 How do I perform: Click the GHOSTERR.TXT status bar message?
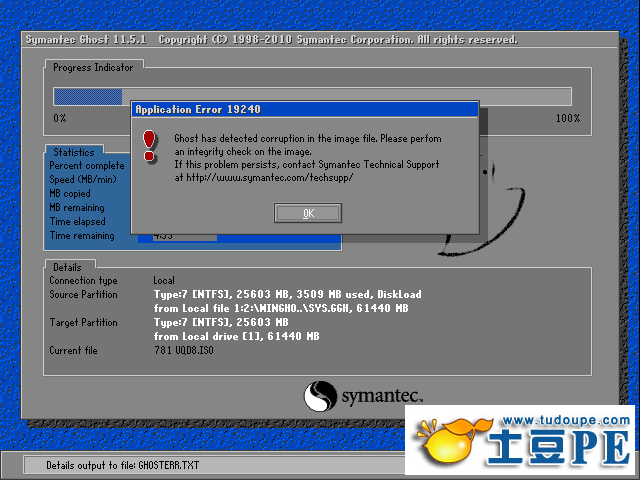(x=122, y=465)
